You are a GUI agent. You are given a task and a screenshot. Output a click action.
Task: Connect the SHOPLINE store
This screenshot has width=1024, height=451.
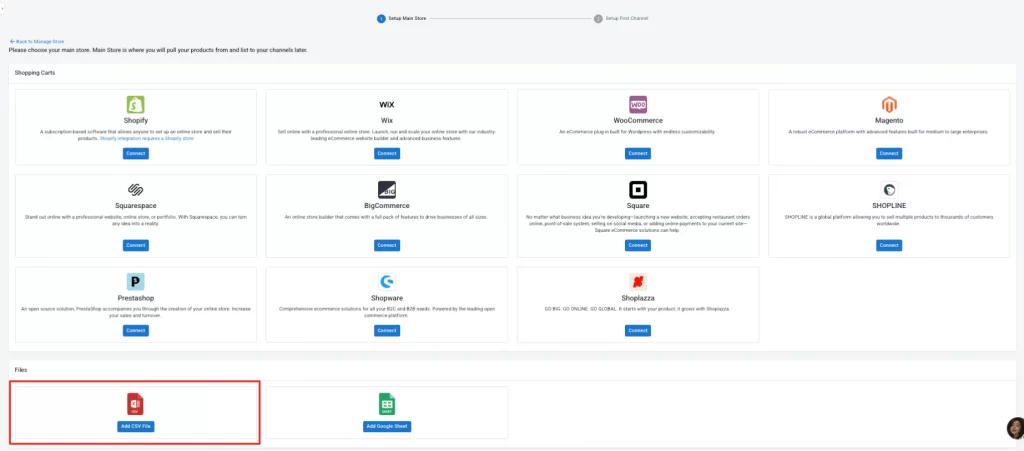coord(889,245)
